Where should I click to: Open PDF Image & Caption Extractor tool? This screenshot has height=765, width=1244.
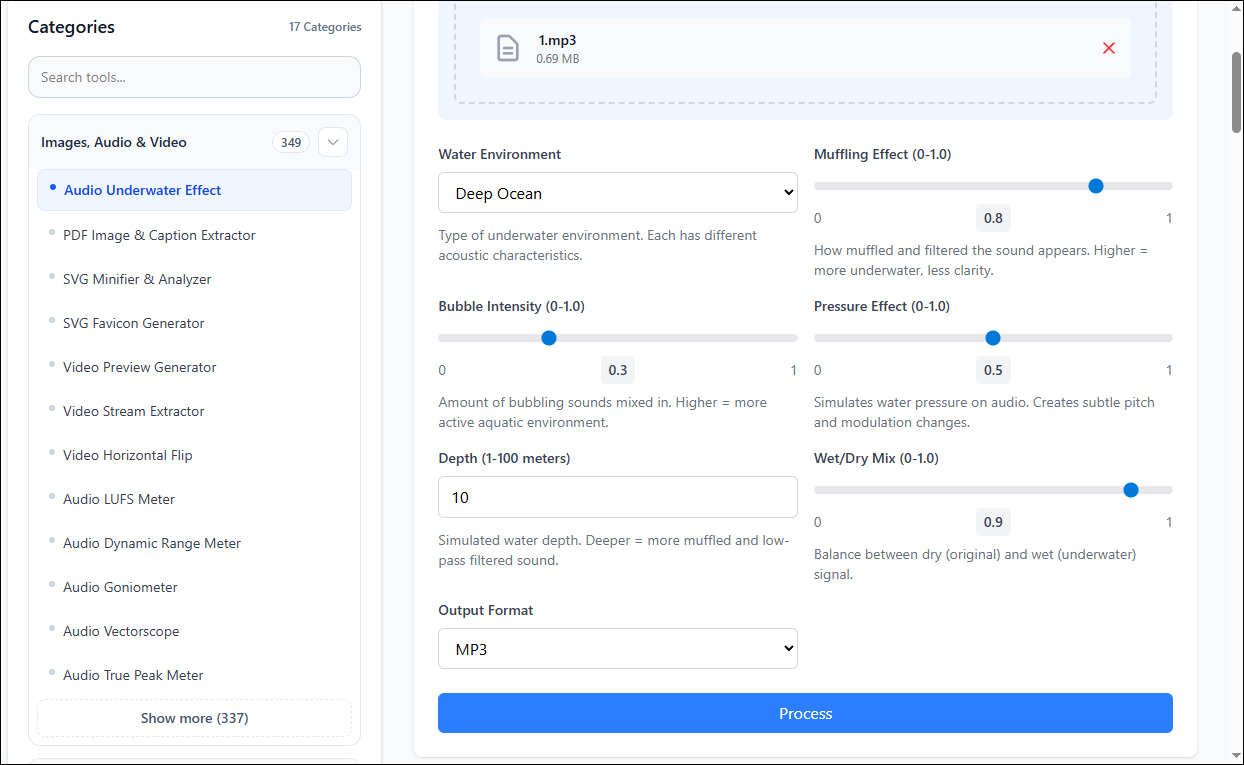pyautogui.click(x=159, y=235)
